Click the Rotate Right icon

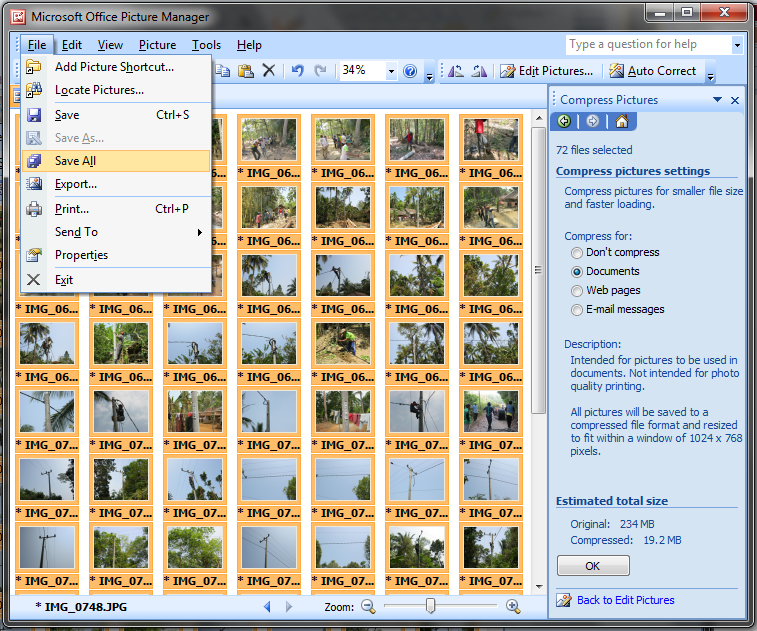pyautogui.click(x=479, y=71)
